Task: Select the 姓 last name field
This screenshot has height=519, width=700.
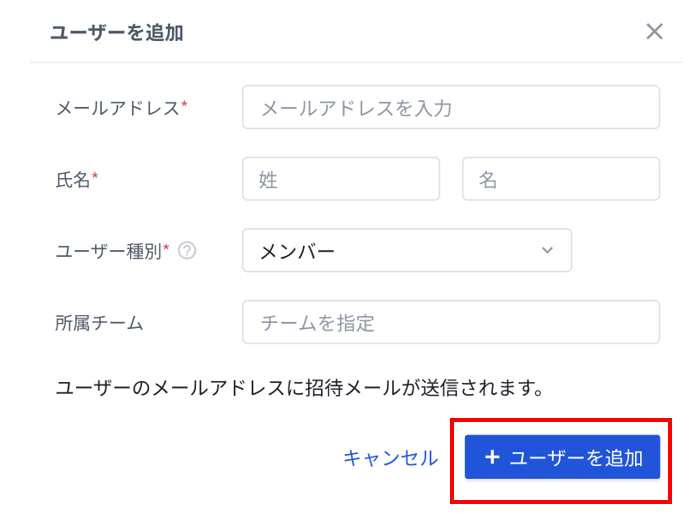Action: 341,179
